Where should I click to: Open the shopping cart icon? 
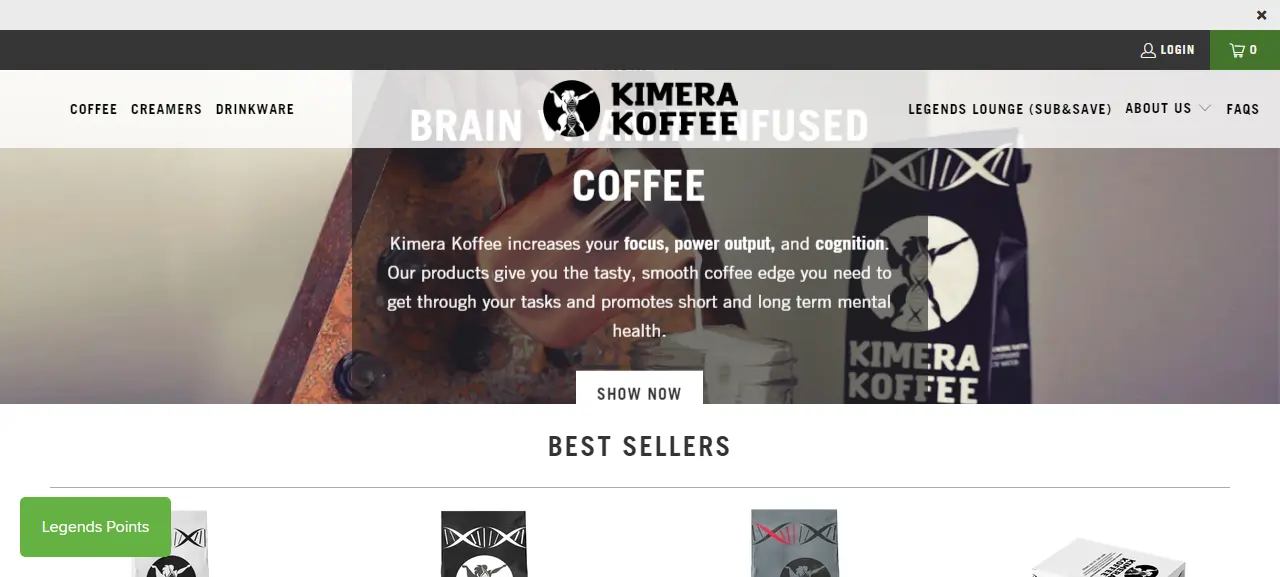point(1237,50)
